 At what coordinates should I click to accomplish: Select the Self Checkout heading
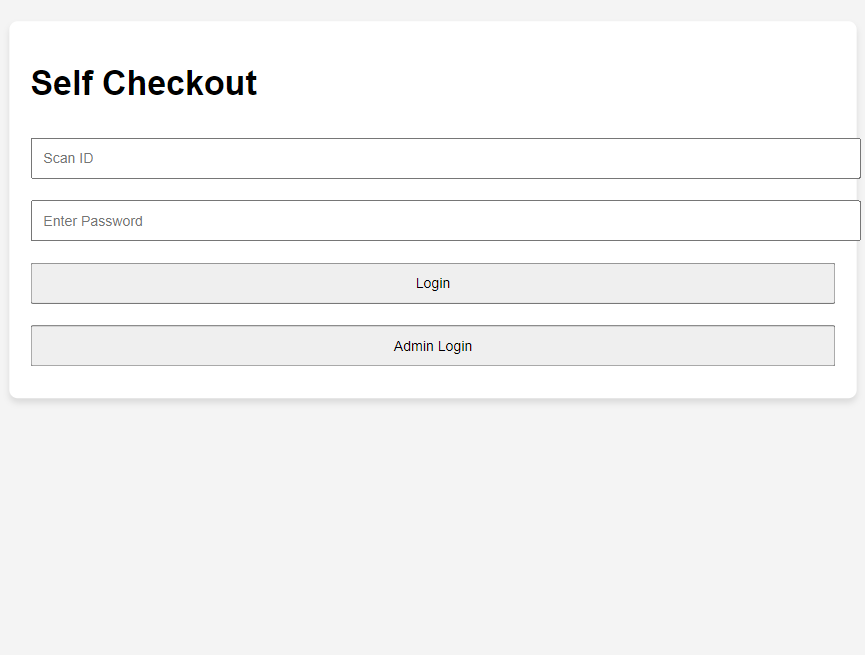tap(144, 83)
